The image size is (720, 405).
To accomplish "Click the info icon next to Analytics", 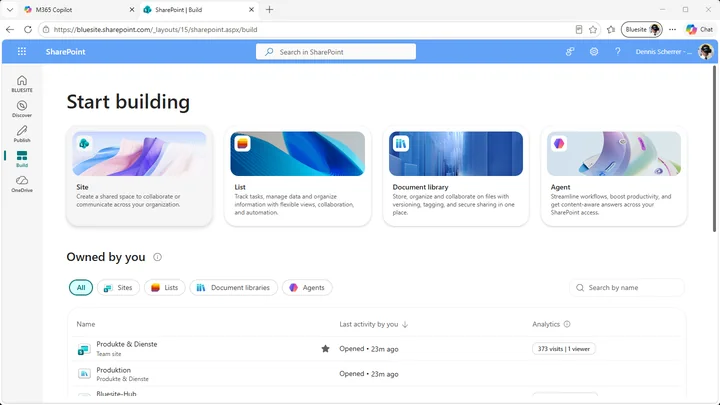I will pos(567,324).
